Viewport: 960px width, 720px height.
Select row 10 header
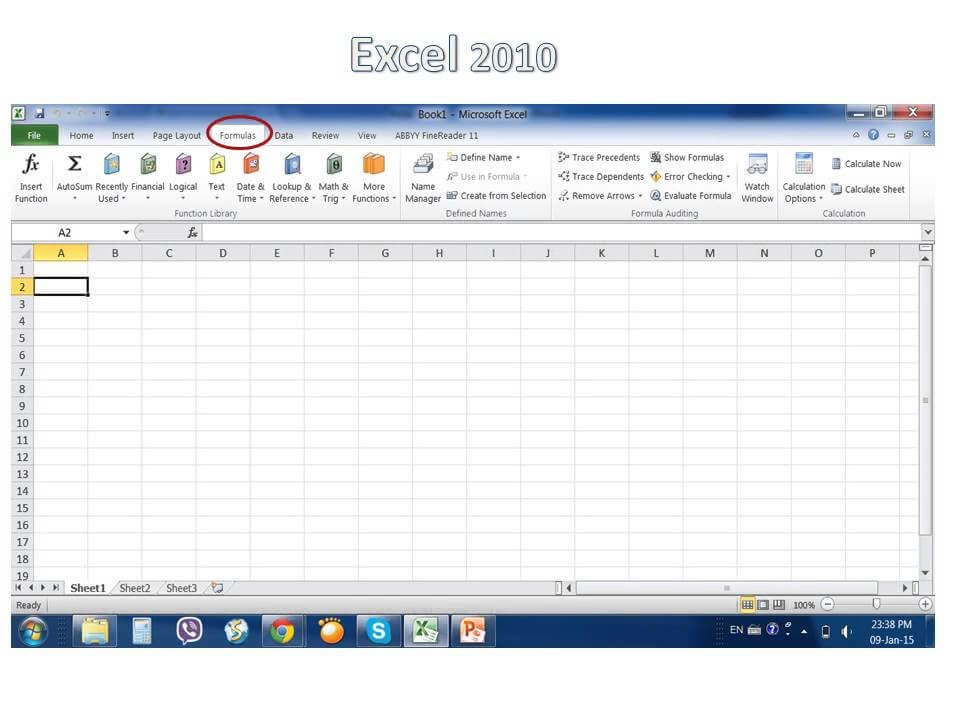pos(22,423)
